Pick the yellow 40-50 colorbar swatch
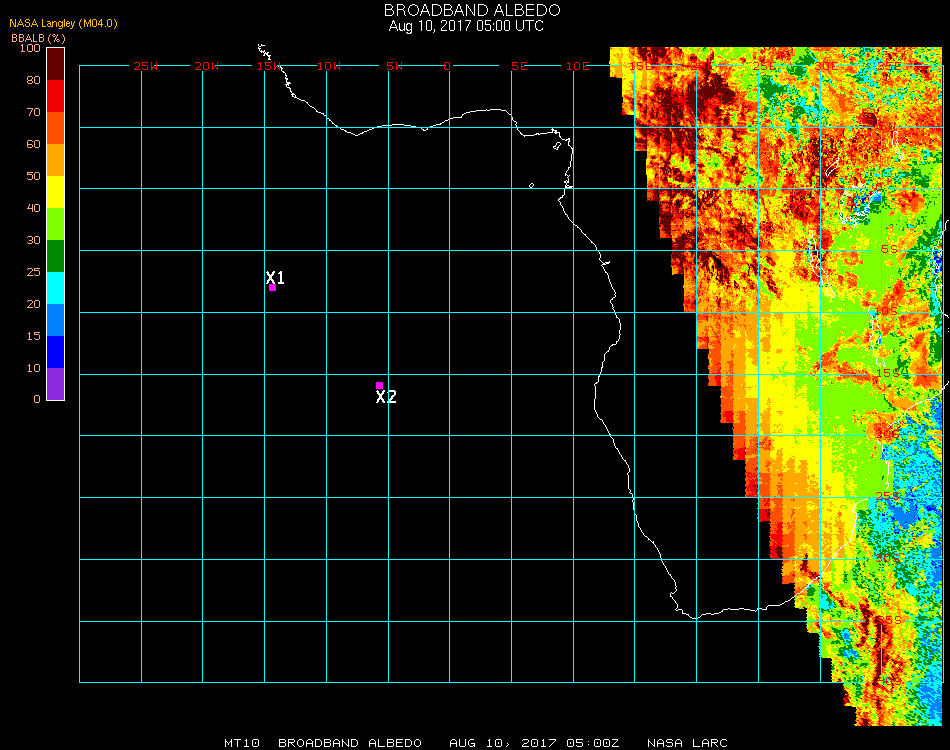The image size is (950, 750). pos(55,192)
